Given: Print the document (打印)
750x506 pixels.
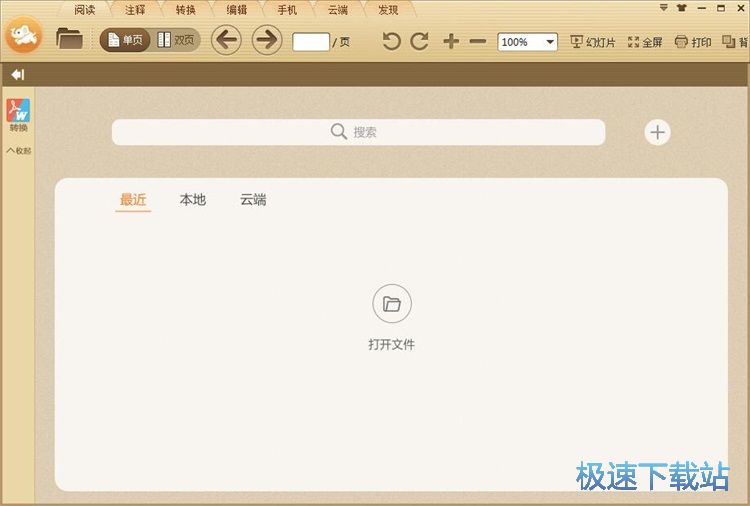Looking at the screenshot, I should click(x=693, y=42).
